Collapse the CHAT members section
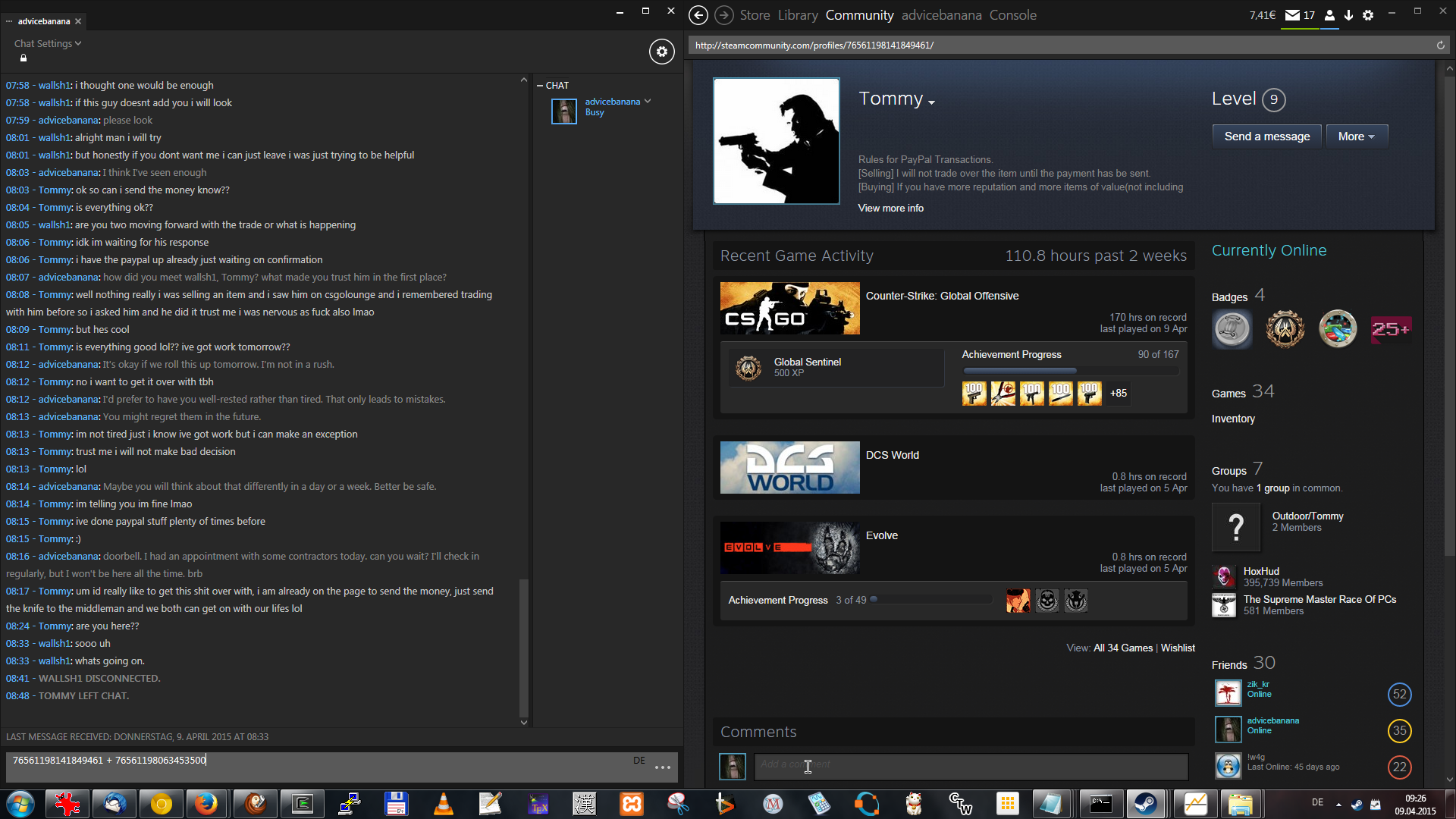 pyautogui.click(x=540, y=86)
